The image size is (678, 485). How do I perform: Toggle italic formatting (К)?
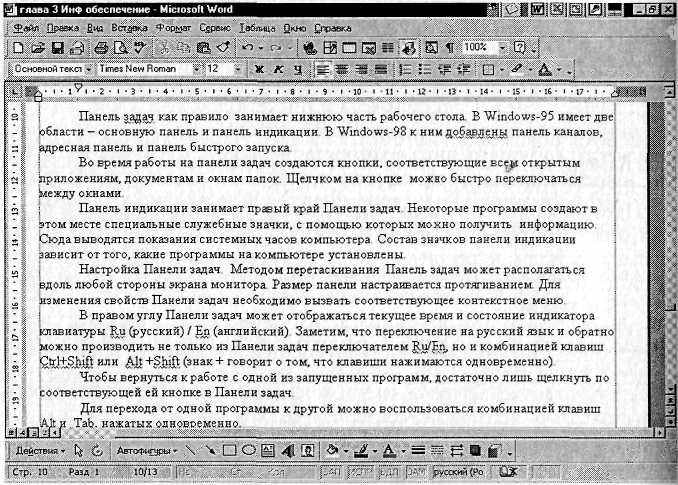coord(278,69)
